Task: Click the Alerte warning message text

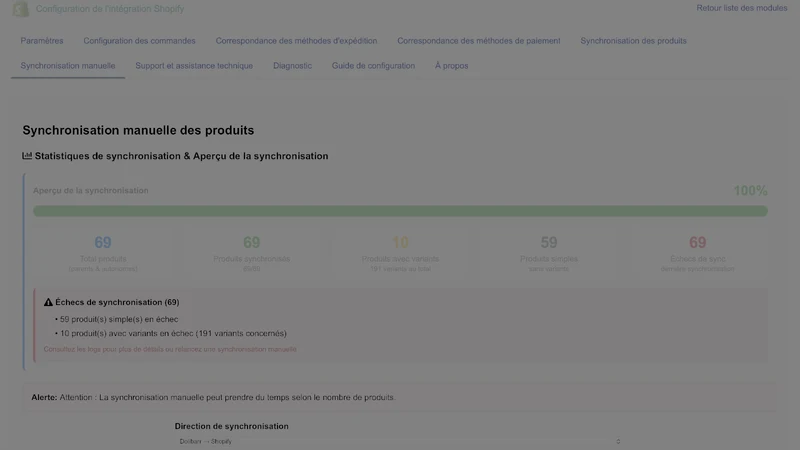Action: [x=213, y=397]
